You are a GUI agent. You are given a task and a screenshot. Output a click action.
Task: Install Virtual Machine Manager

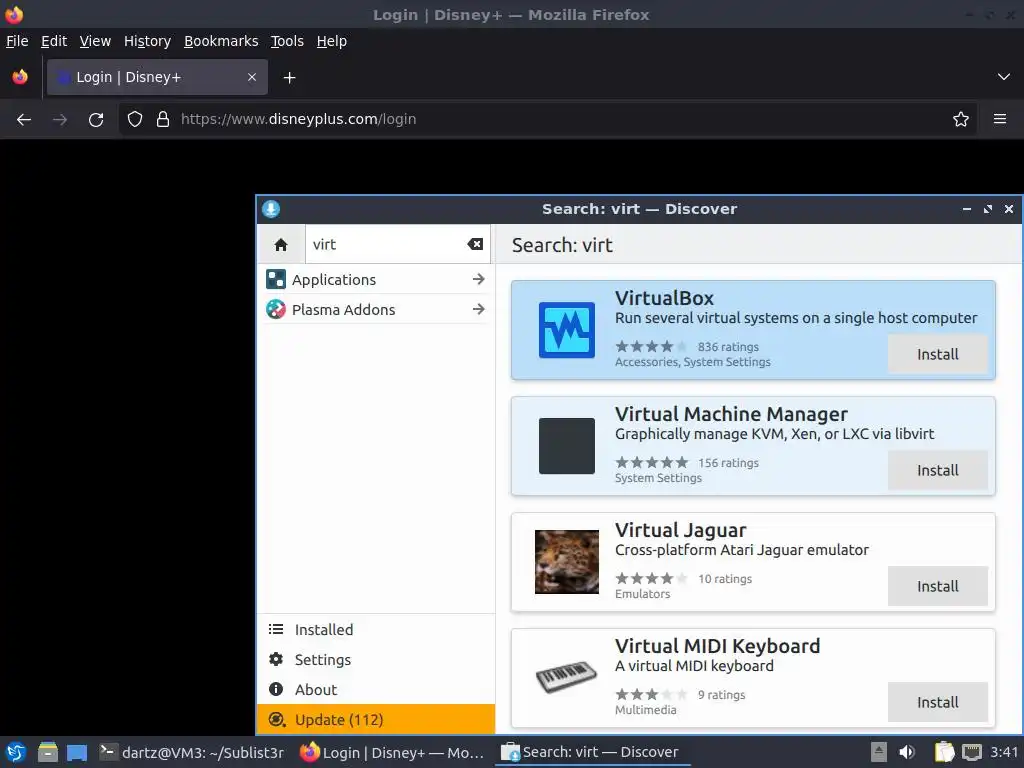click(x=937, y=470)
